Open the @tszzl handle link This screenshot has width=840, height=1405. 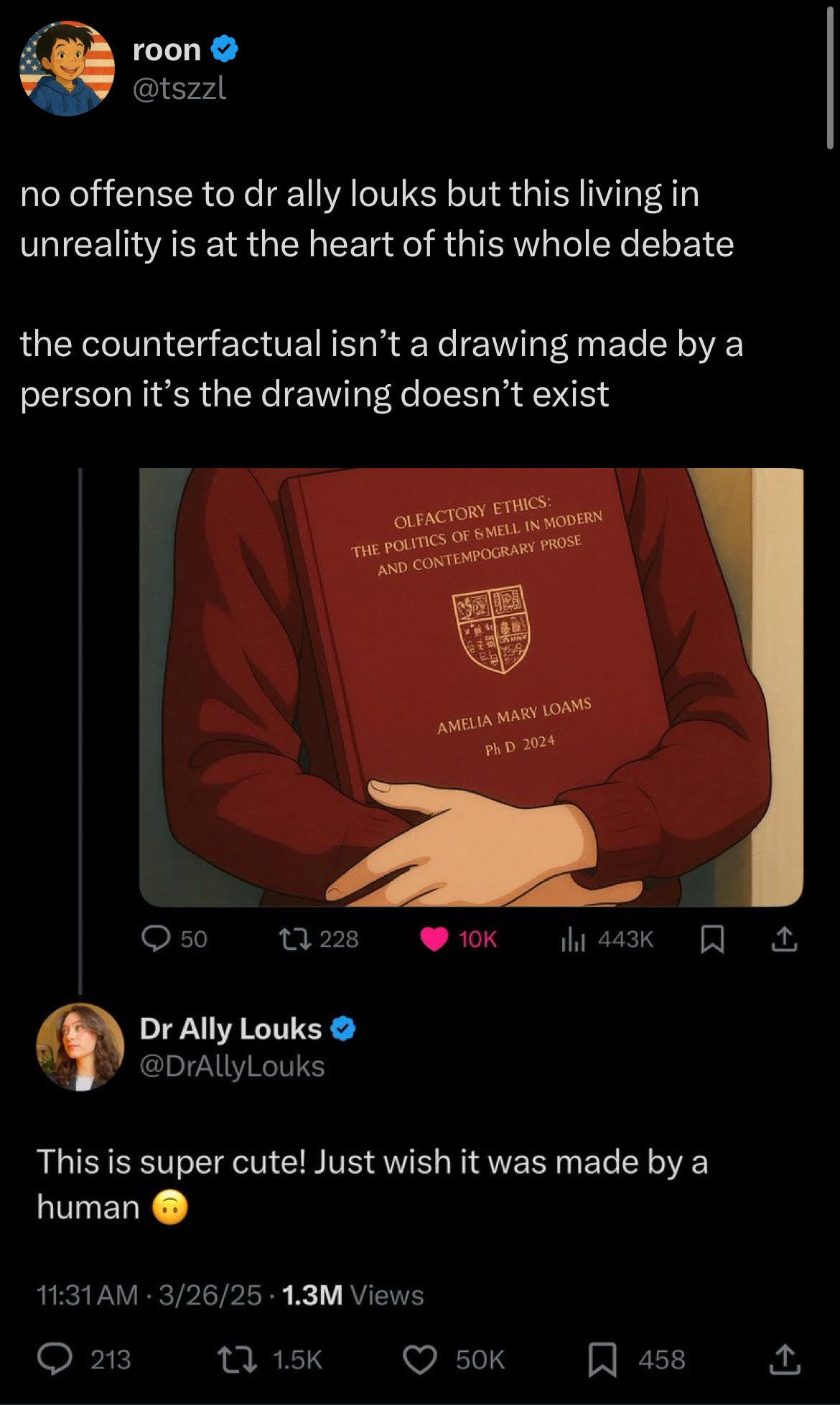(x=179, y=88)
